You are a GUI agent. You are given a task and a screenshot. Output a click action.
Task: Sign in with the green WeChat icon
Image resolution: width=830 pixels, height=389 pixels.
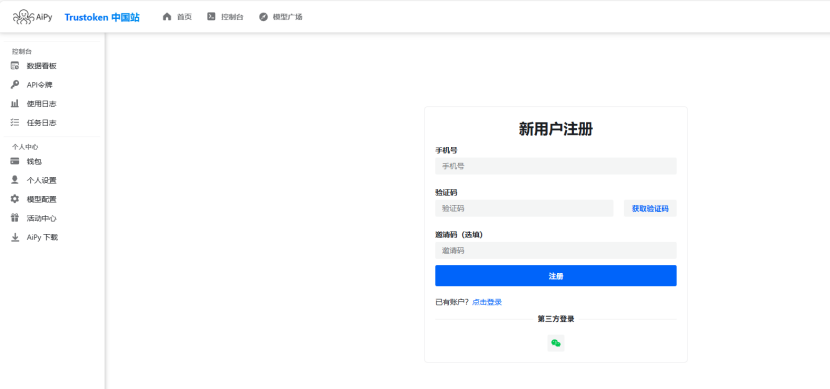tap(556, 343)
